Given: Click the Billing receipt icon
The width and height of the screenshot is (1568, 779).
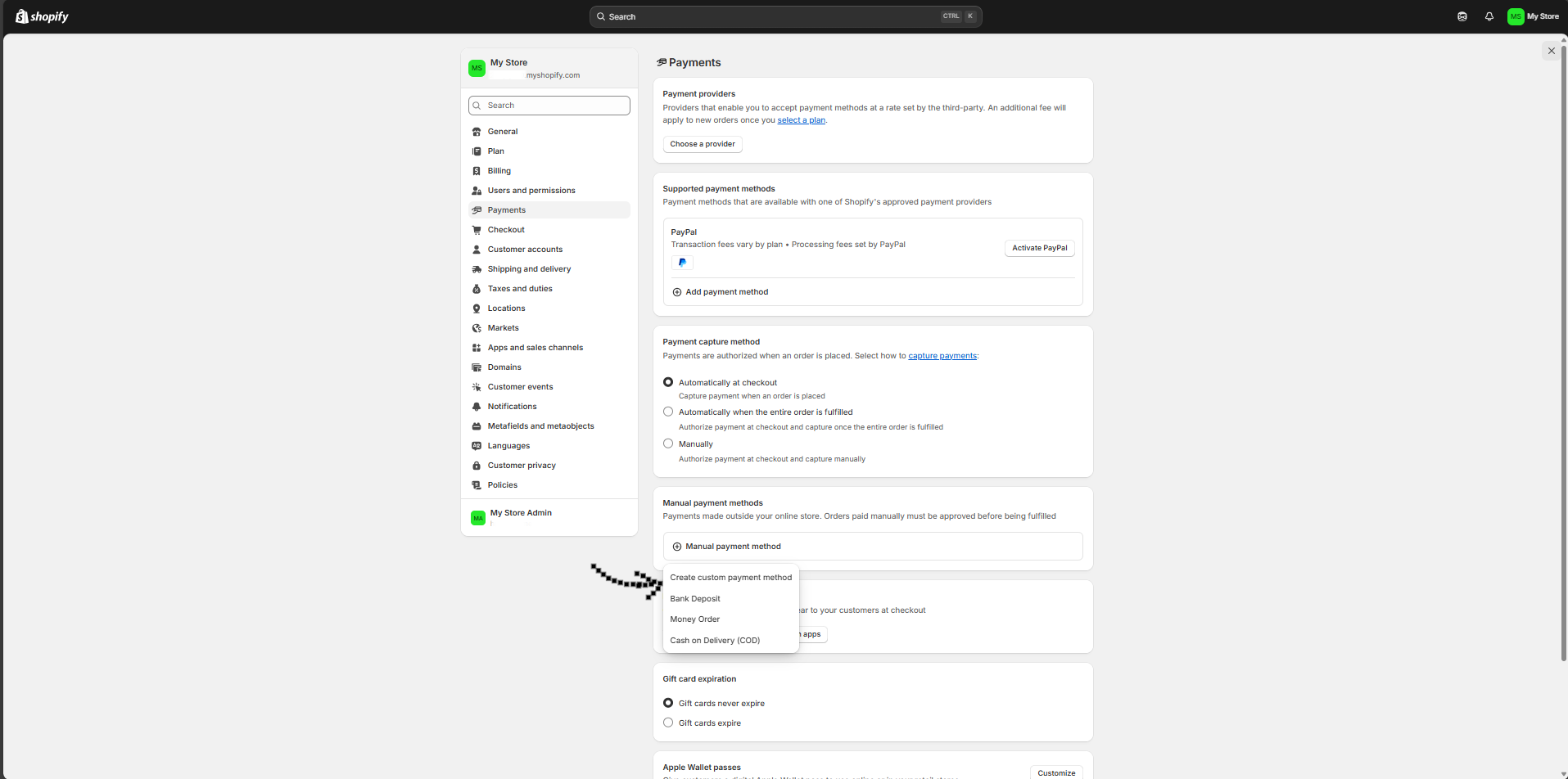Looking at the screenshot, I should click(477, 171).
